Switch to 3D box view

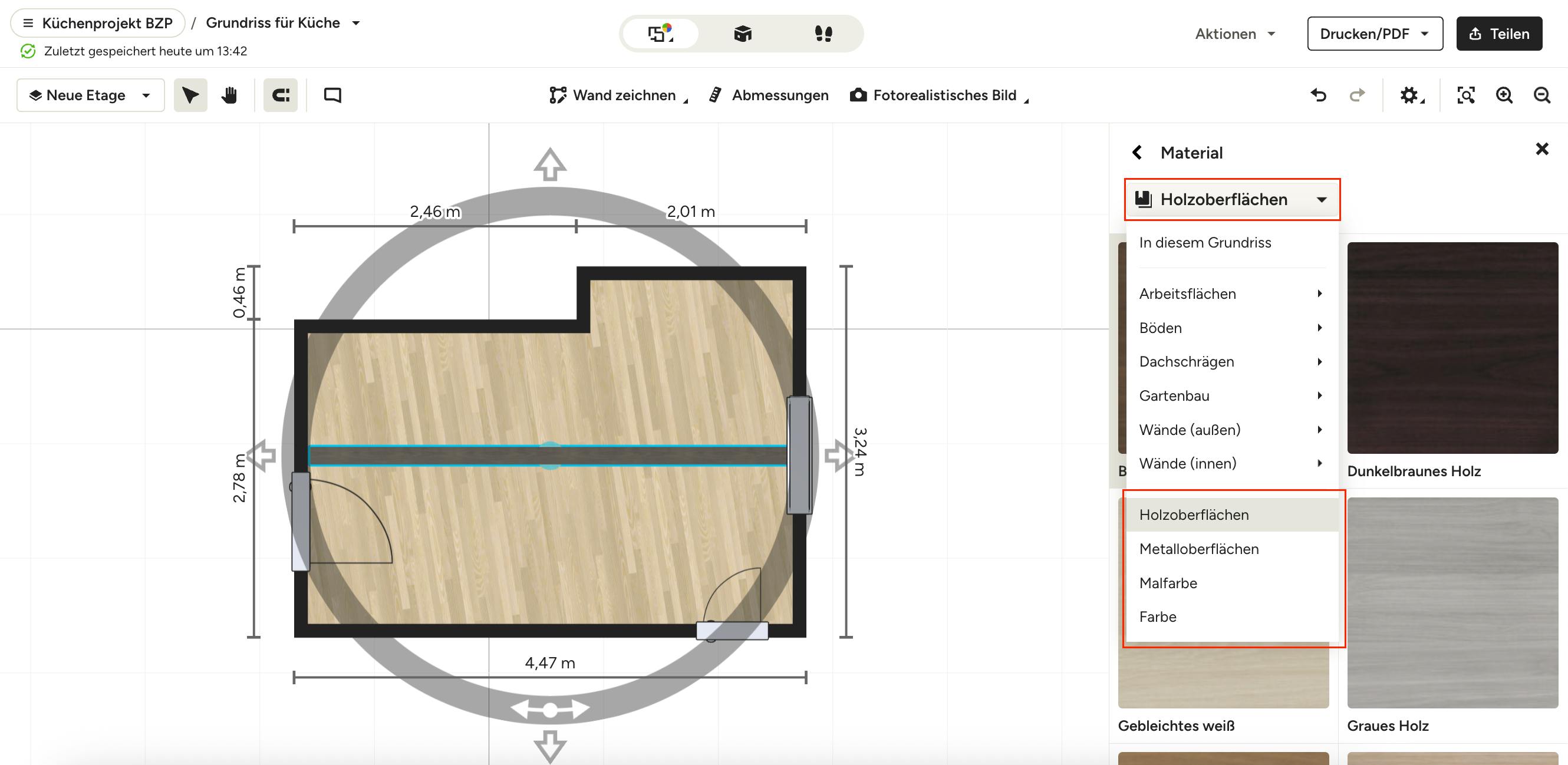click(743, 34)
